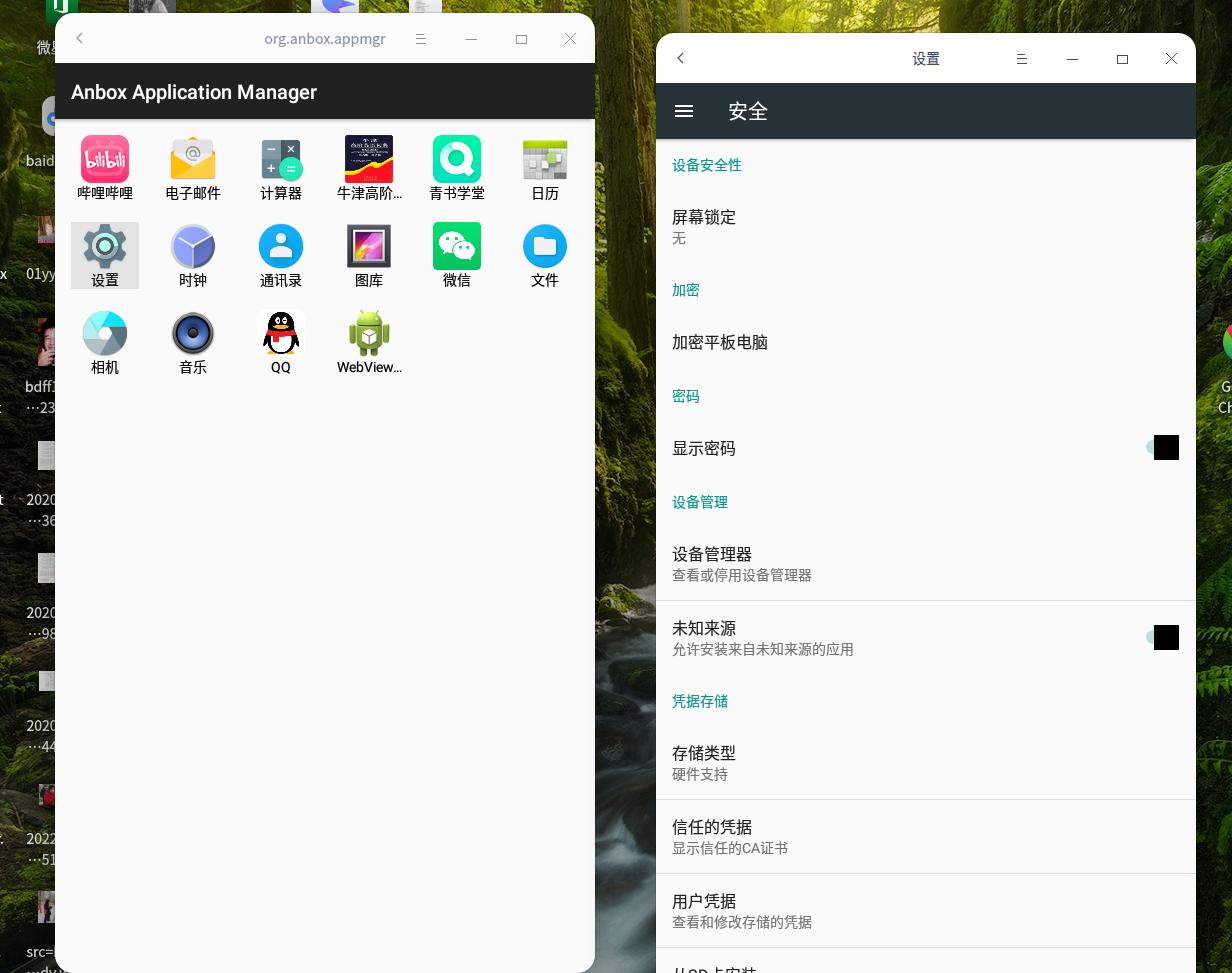1232x973 pixels.
Task: Launch the 时钟 clock app
Action: (193, 254)
